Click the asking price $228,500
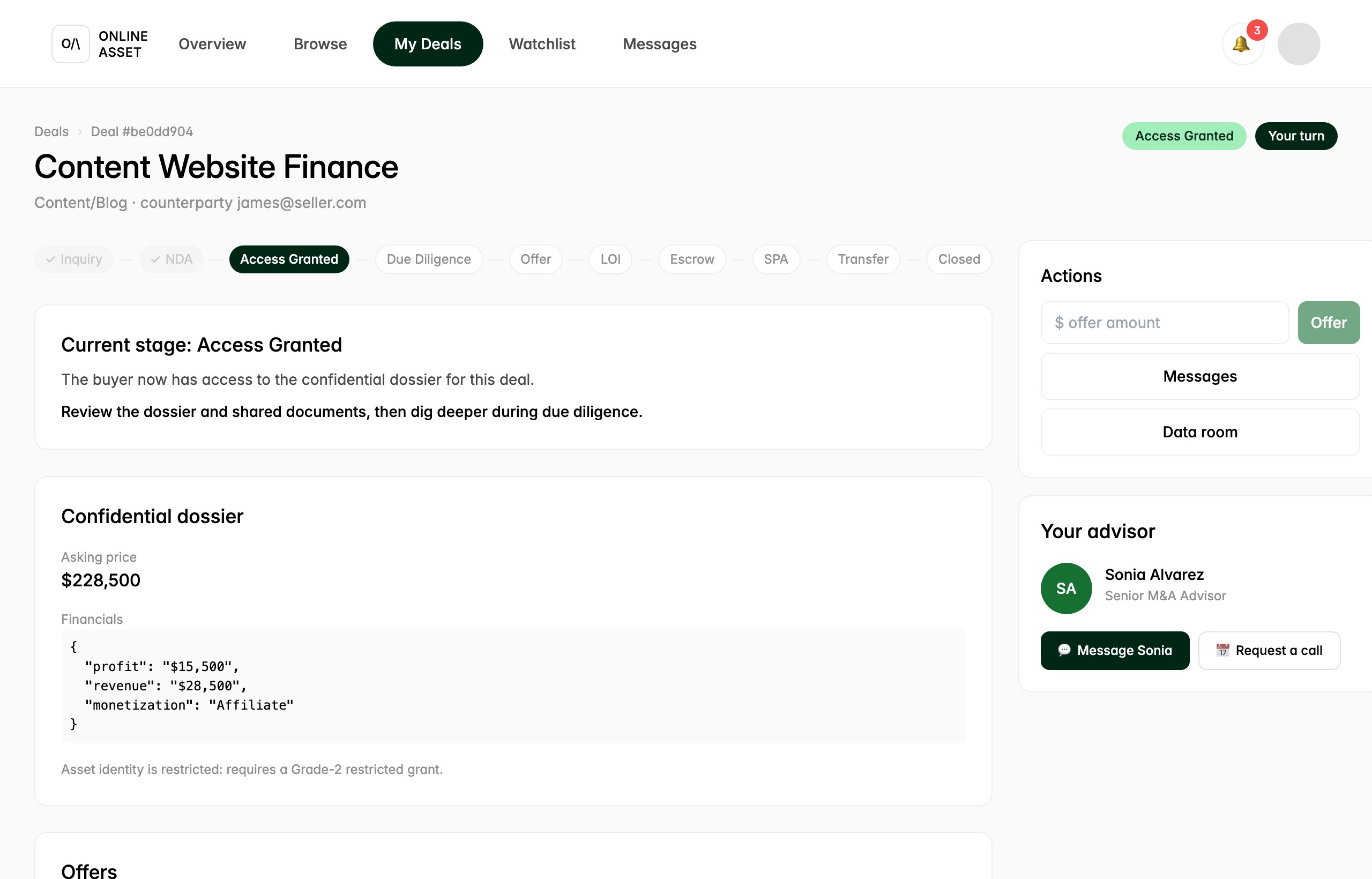The image size is (1372, 879). (100, 580)
